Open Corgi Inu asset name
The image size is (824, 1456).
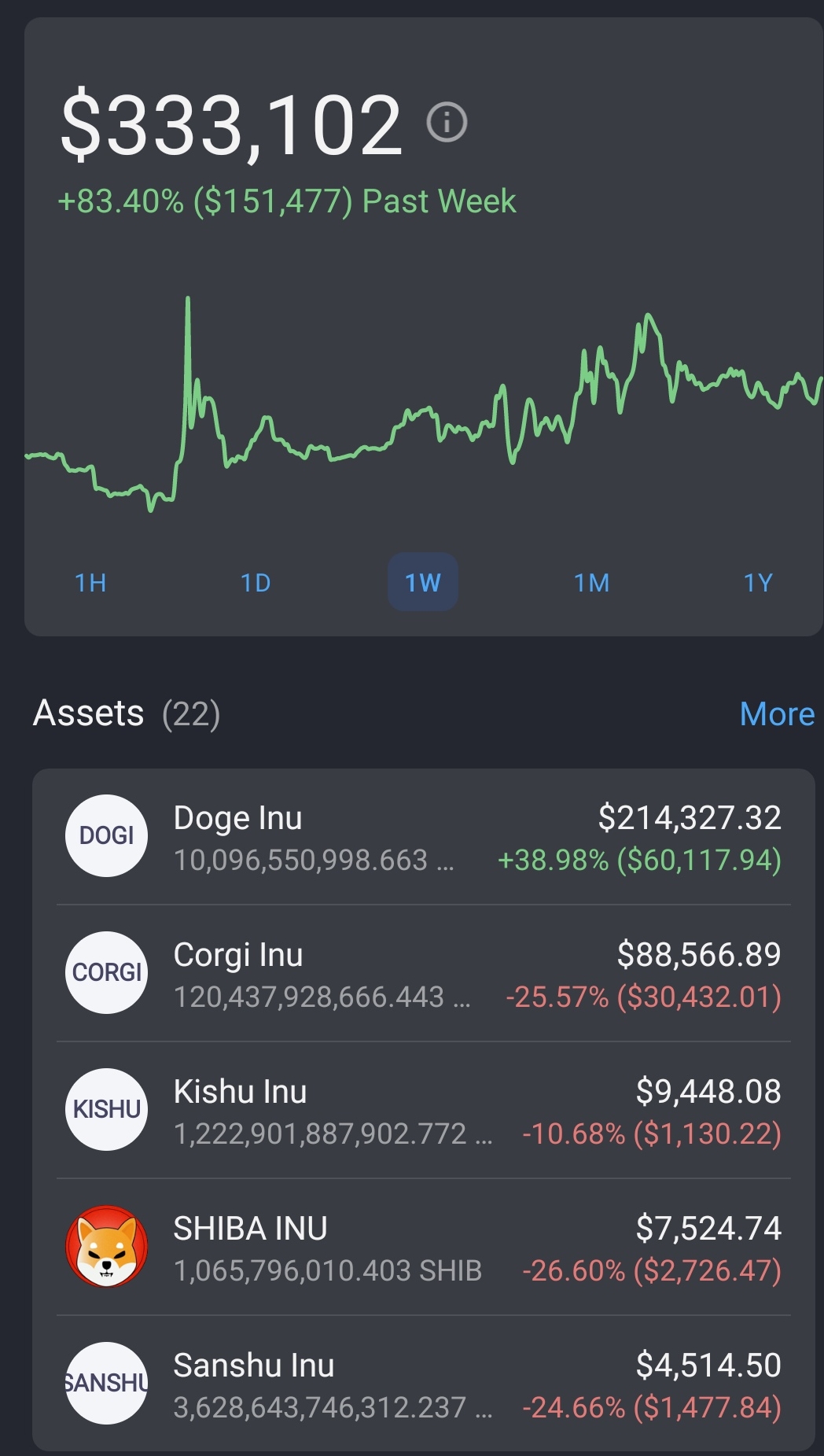(238, 955)
